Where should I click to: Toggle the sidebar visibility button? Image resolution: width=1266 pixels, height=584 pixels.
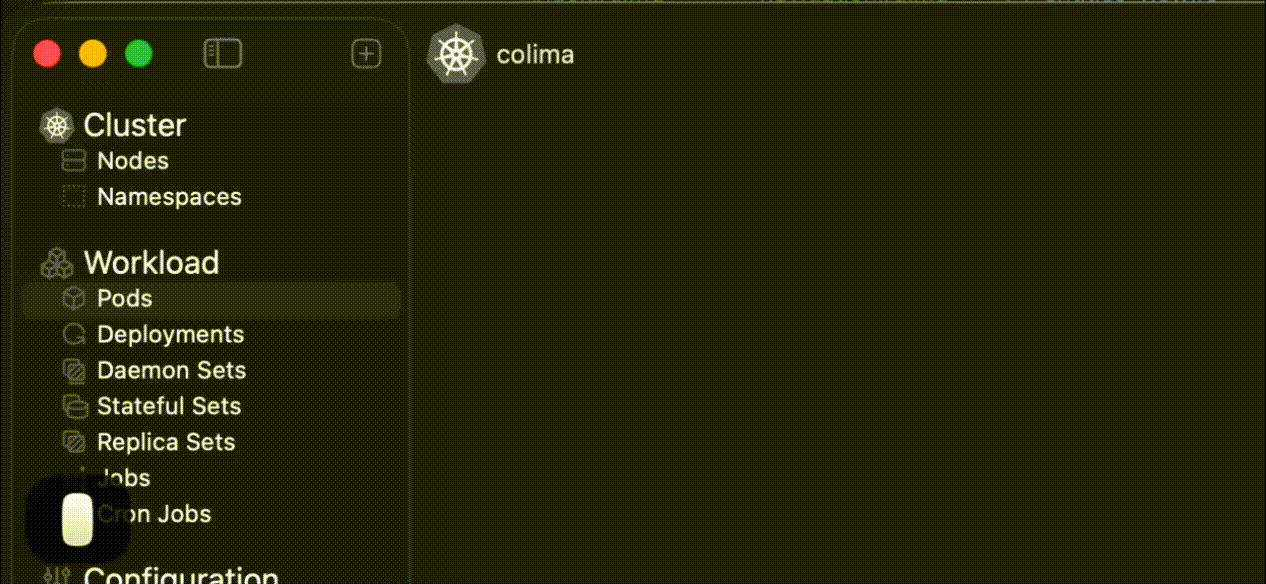coord(222,54)
